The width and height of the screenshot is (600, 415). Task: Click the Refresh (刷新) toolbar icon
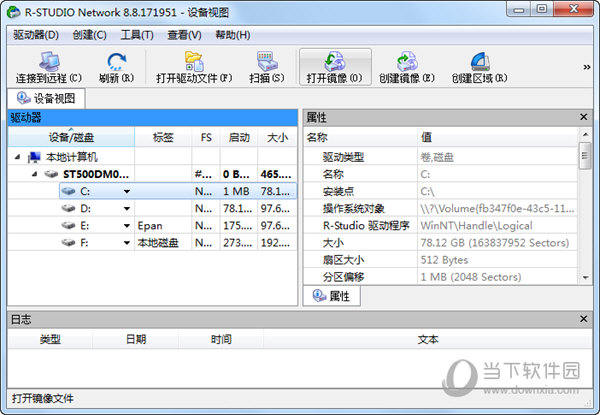117,62
